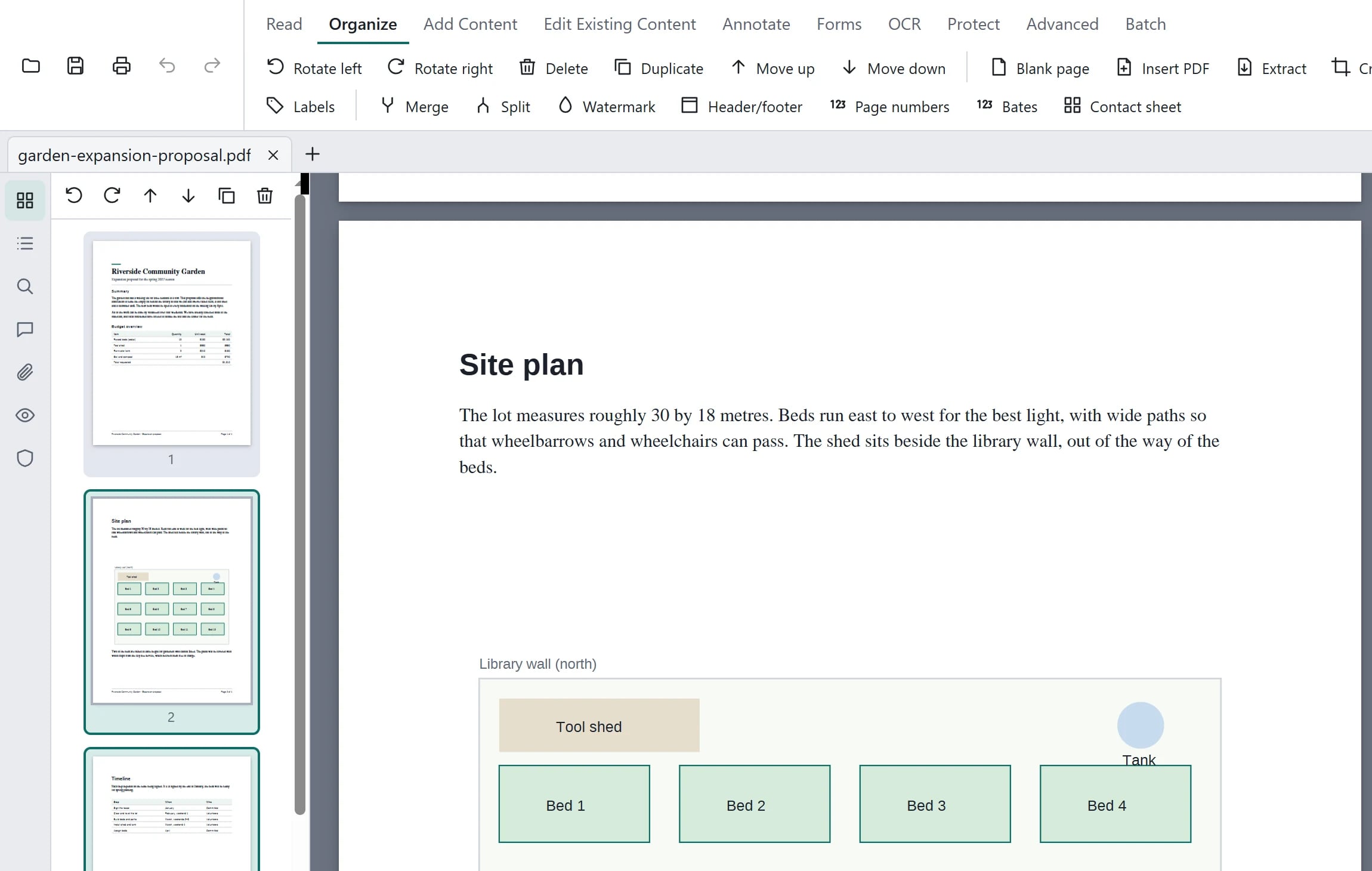Move selected page down in thumbnail toolbar
The image size is (1372, 871).
point(189,196)
